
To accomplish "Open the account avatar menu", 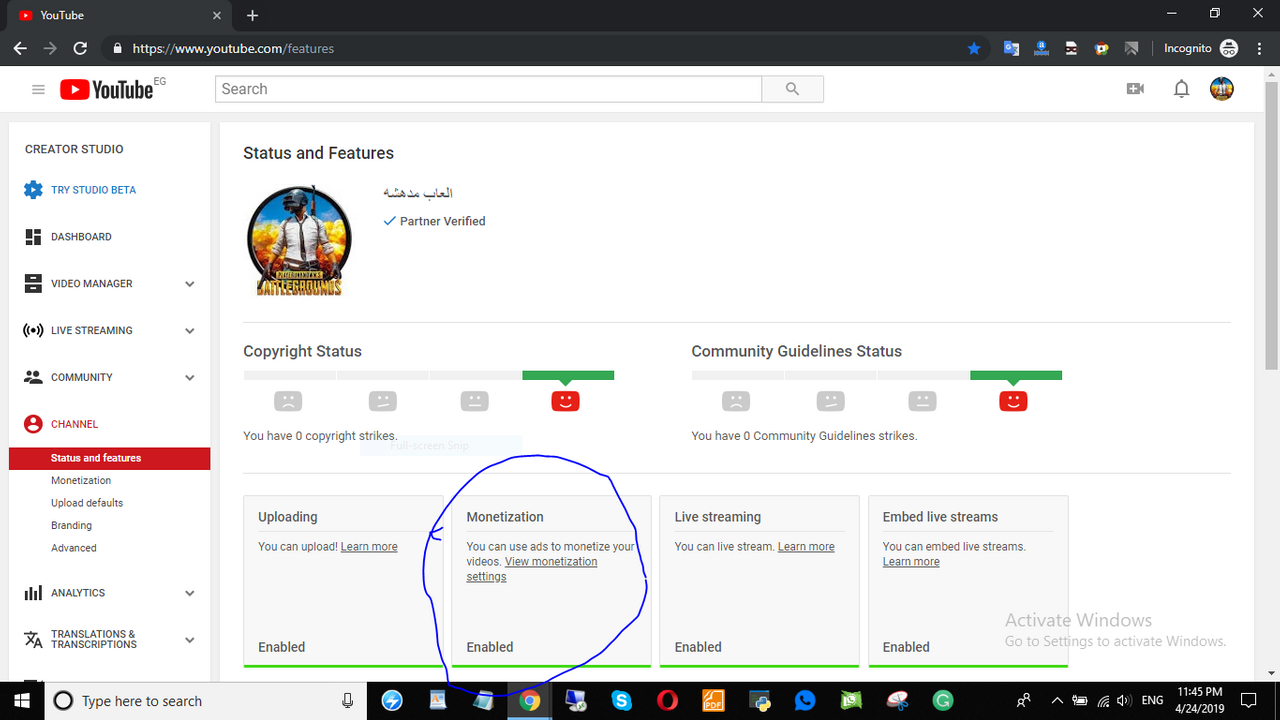I will coord(1221,89).
